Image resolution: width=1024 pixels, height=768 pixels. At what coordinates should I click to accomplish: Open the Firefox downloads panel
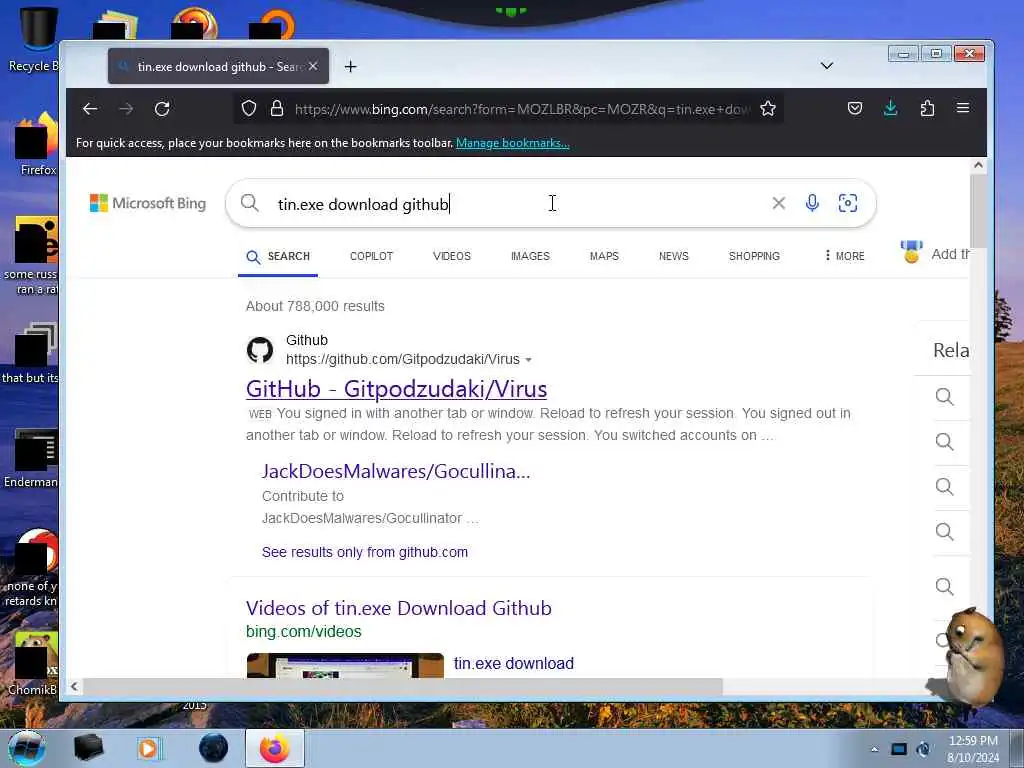coord(891,108)
